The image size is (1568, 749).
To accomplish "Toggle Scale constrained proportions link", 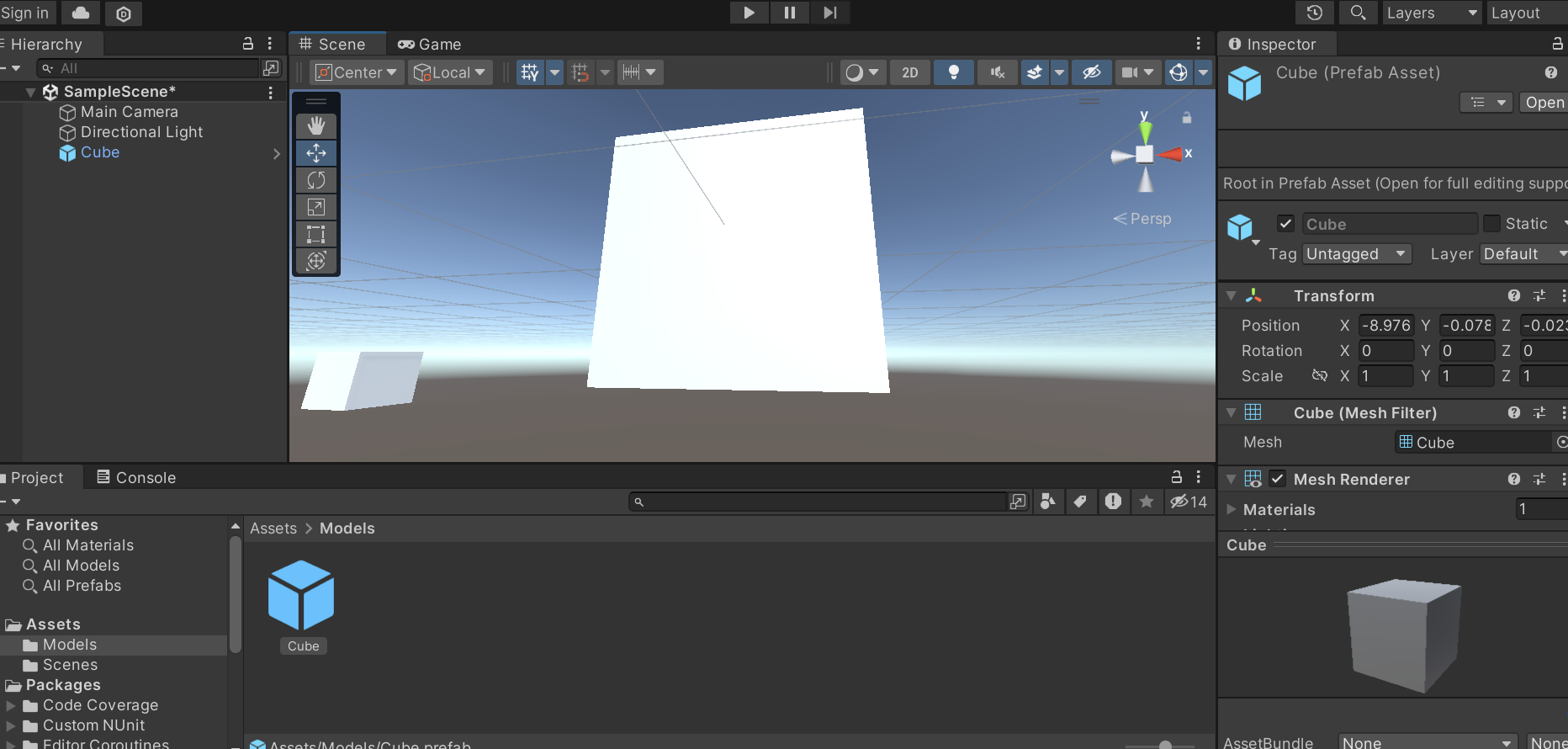I will [1320, 375].
